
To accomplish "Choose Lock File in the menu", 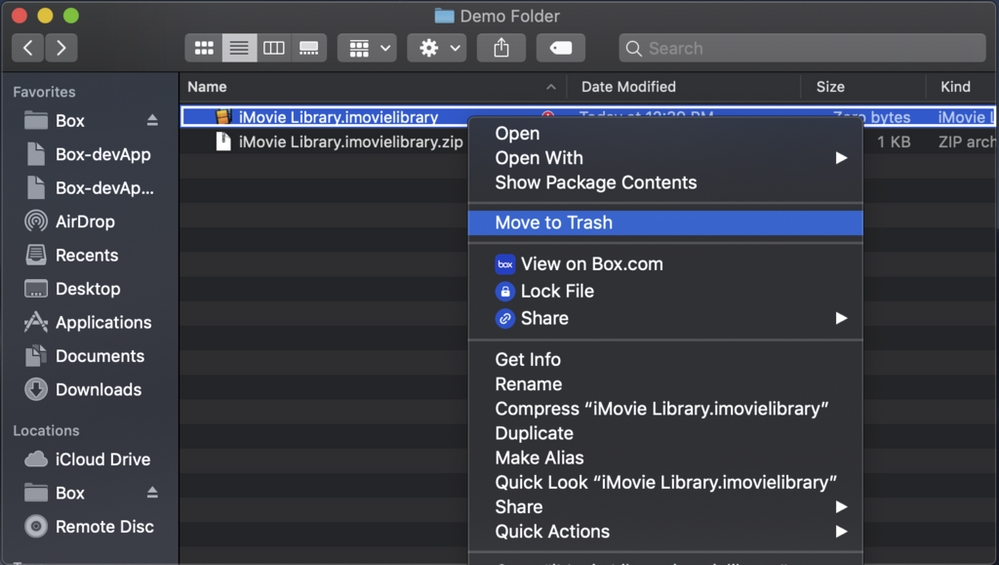I will pos(665,291).
